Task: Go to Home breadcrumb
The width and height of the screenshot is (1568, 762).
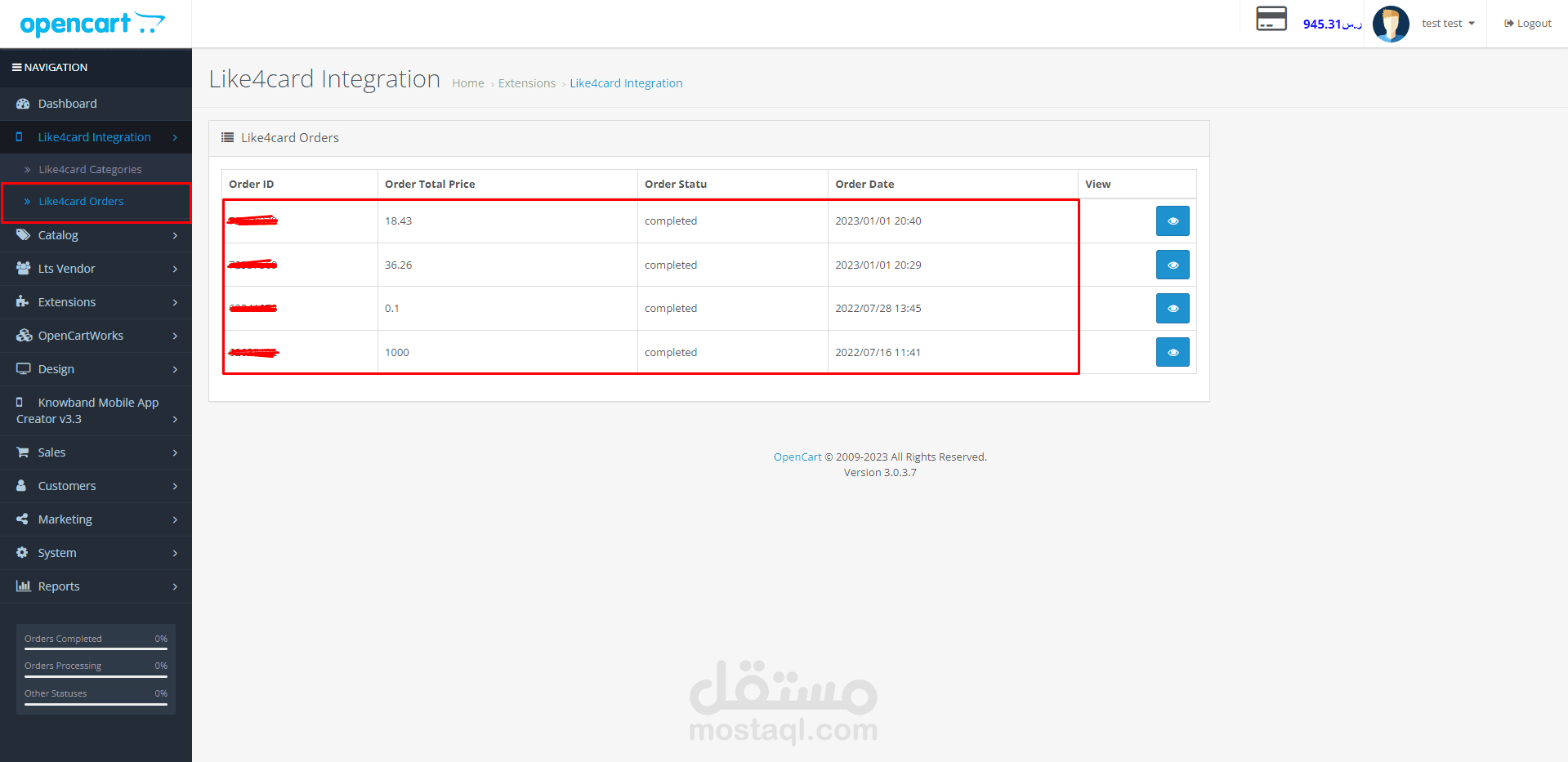Action: pos(468,83)
